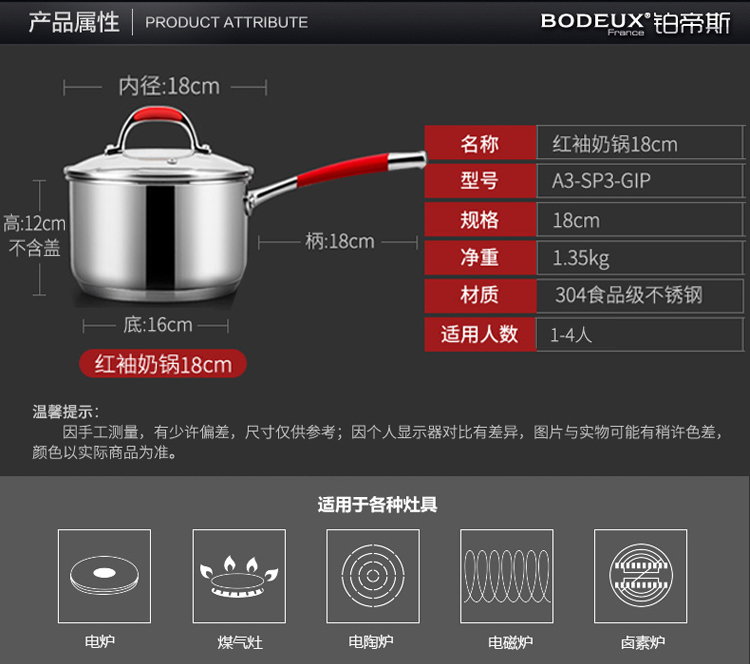The width and height of the screenshot is (750, 664).
Task: Click the 适用于各种灶具 heading
Action: coord(377,504)
